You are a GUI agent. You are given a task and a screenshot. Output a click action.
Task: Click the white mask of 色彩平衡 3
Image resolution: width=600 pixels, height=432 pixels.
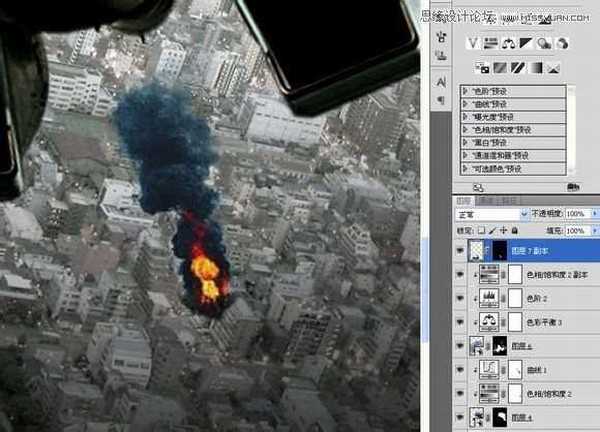[x=515, y=322]
